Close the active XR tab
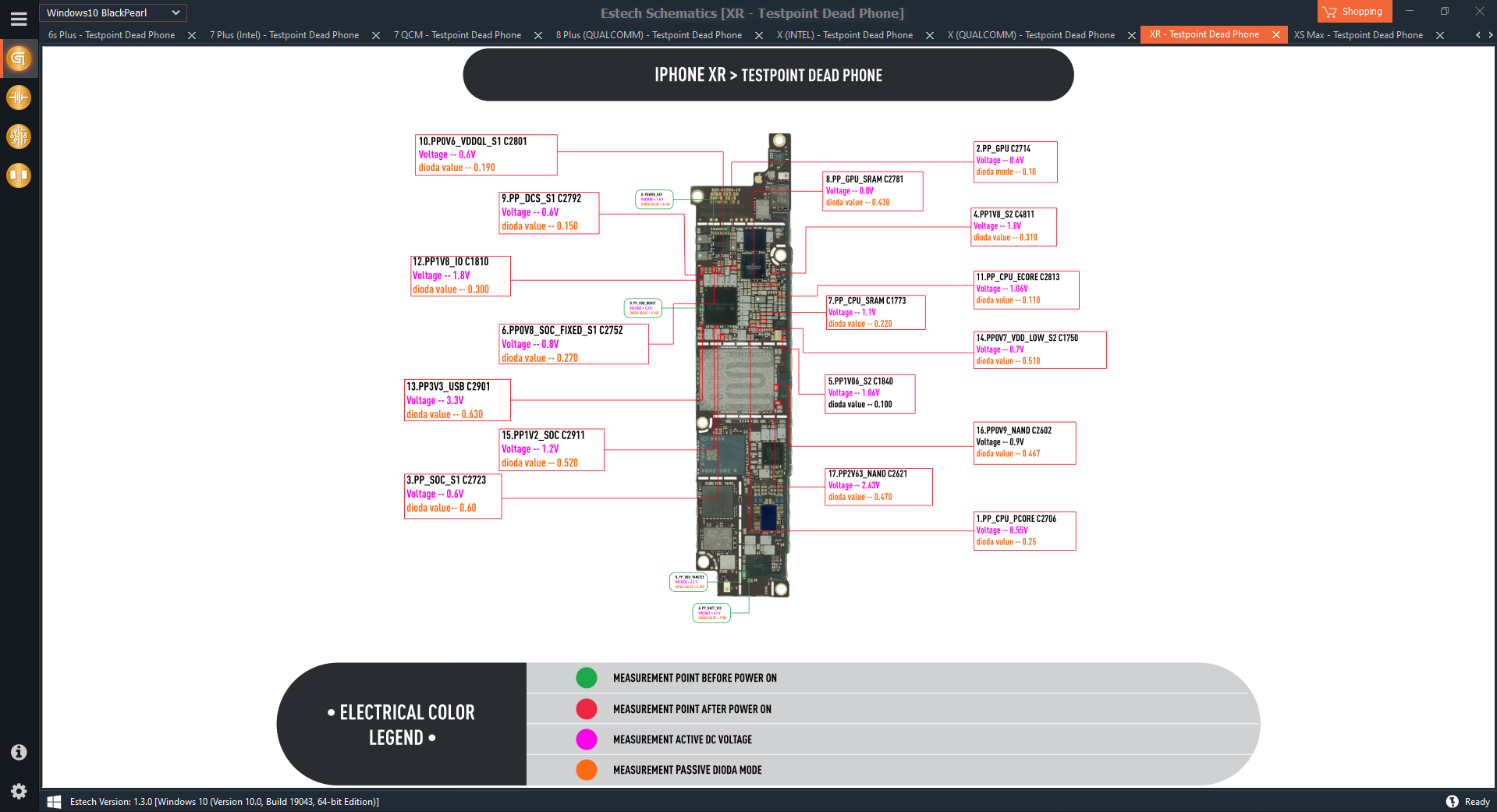1497x812 pixels. point(1276,34)
